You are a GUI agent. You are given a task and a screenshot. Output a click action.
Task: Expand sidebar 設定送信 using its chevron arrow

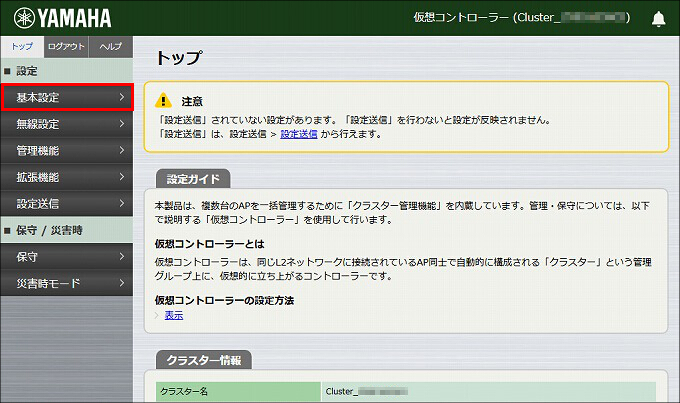(122, 203)
